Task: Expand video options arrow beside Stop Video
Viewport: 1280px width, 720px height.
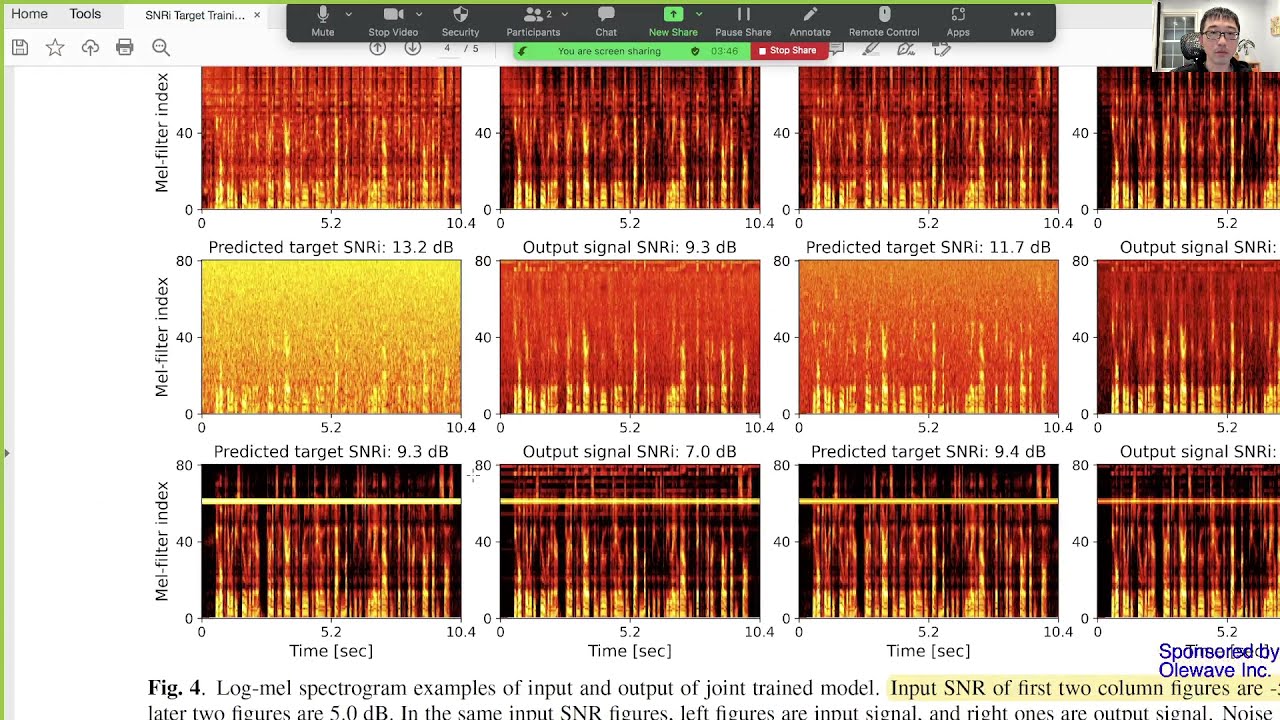Action: click(418, 14)
